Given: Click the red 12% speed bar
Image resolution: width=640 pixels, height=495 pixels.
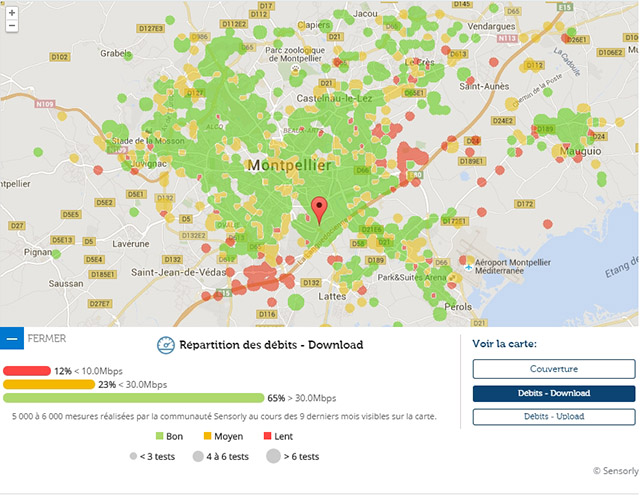Looking at the screenshot, I should (x=27, y=371).
